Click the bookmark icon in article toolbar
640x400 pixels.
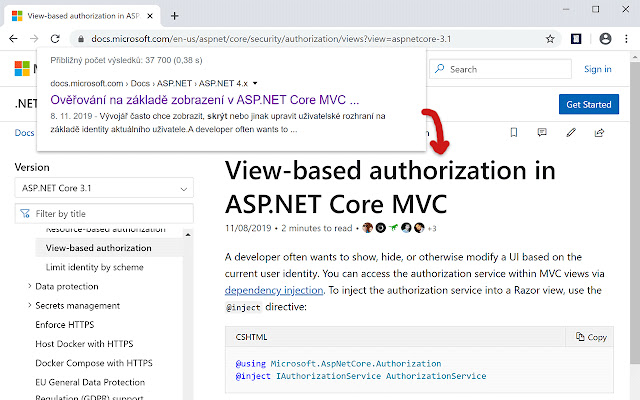click(514, 132)
